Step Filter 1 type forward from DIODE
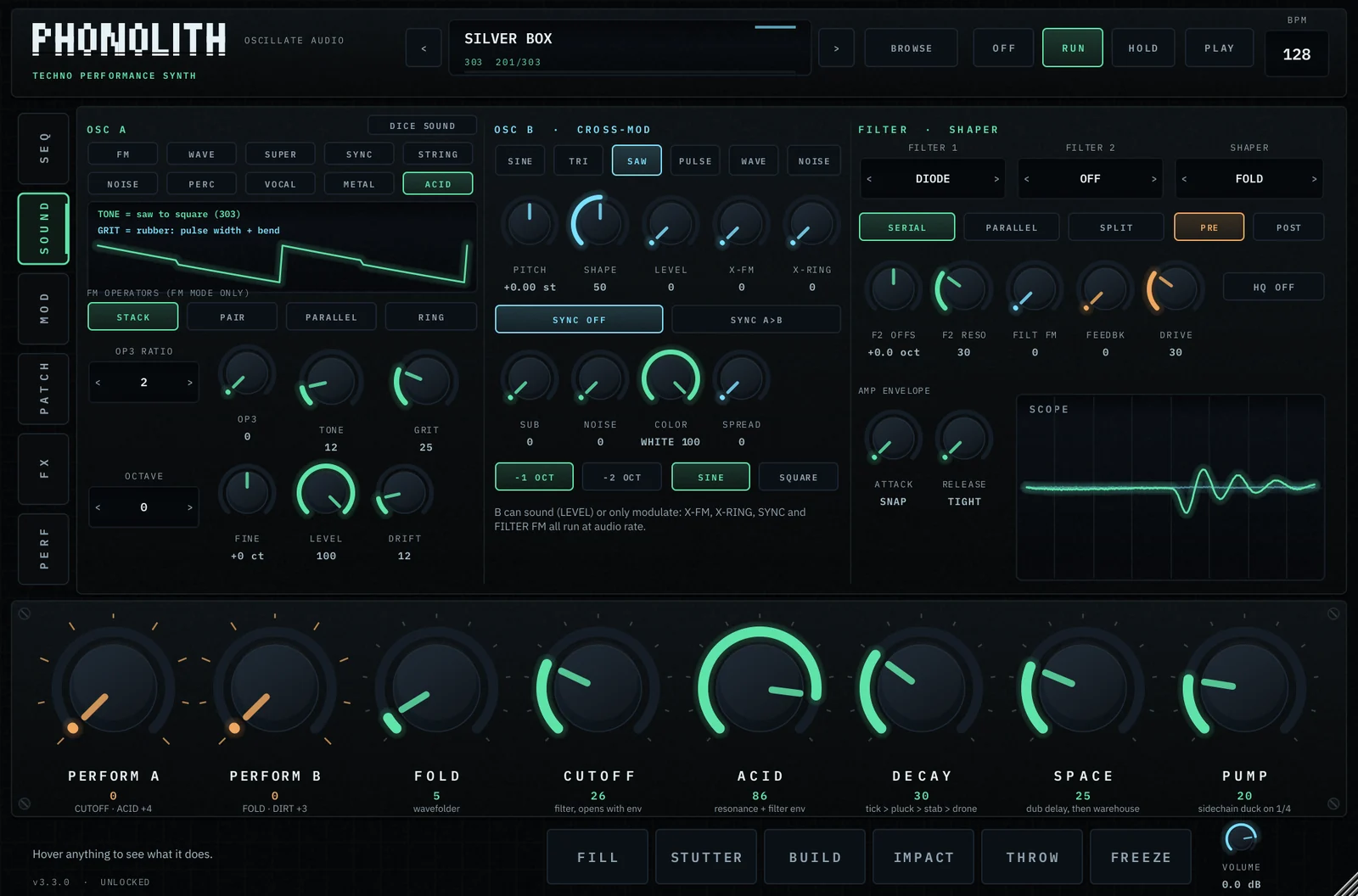This screenshot has height=896, width=1358. click(x=996, y=179)
